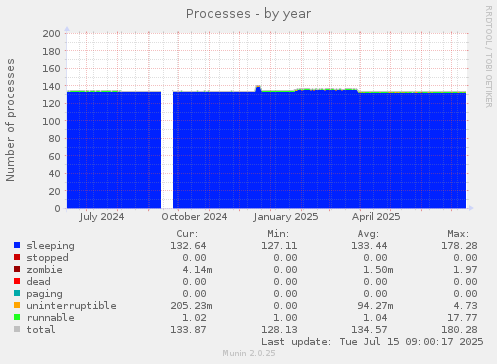Image resolution: width=497 pixels, height=364 pixels.
Task: Click the 'Min:' column header
Action: coord(278,234)
